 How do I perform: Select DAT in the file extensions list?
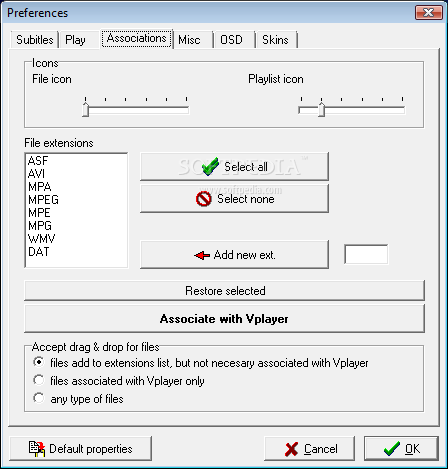pyautogui.click(x=76, y=252)
